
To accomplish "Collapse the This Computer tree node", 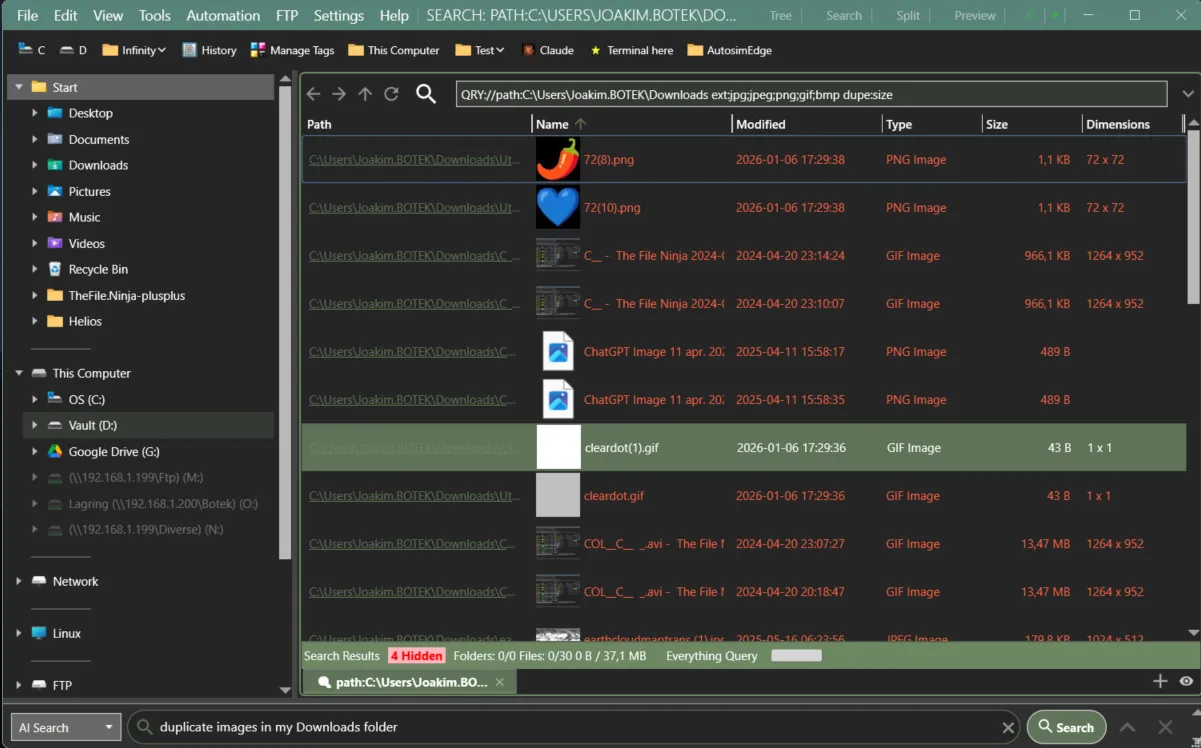I will (x=19, y=373).
